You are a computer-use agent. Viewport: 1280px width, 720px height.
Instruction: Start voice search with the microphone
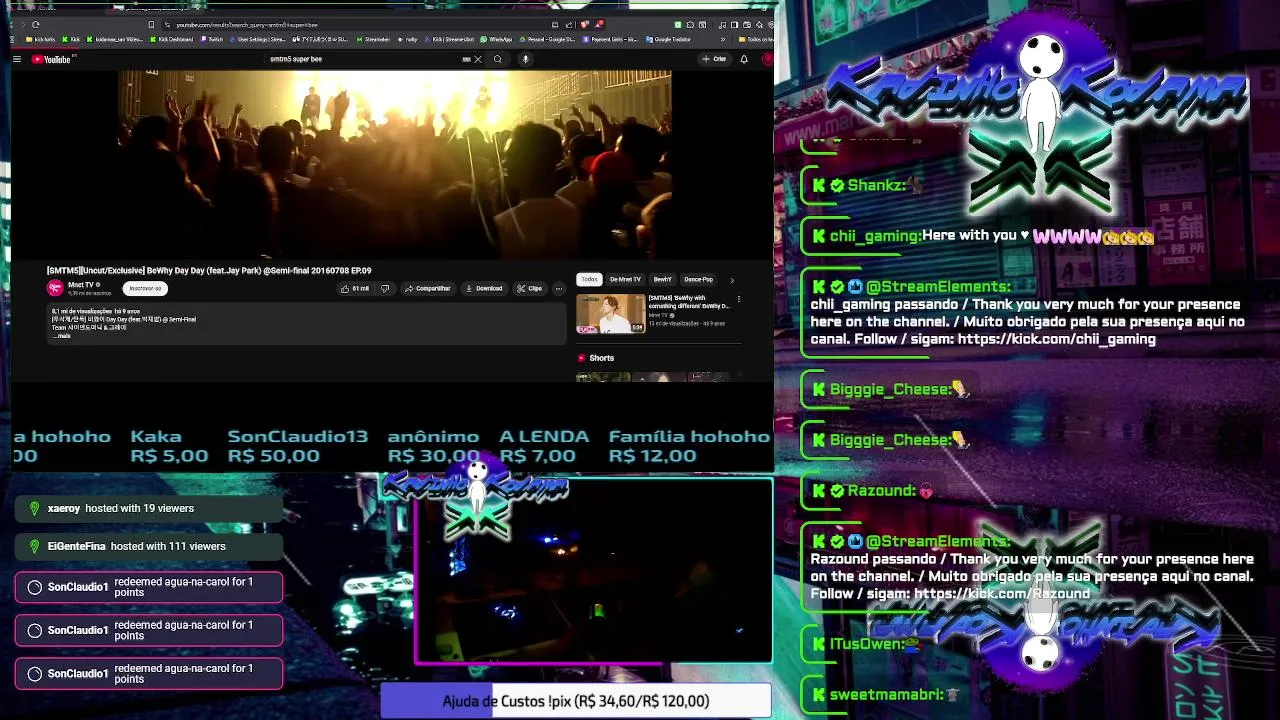click(525, 59)
